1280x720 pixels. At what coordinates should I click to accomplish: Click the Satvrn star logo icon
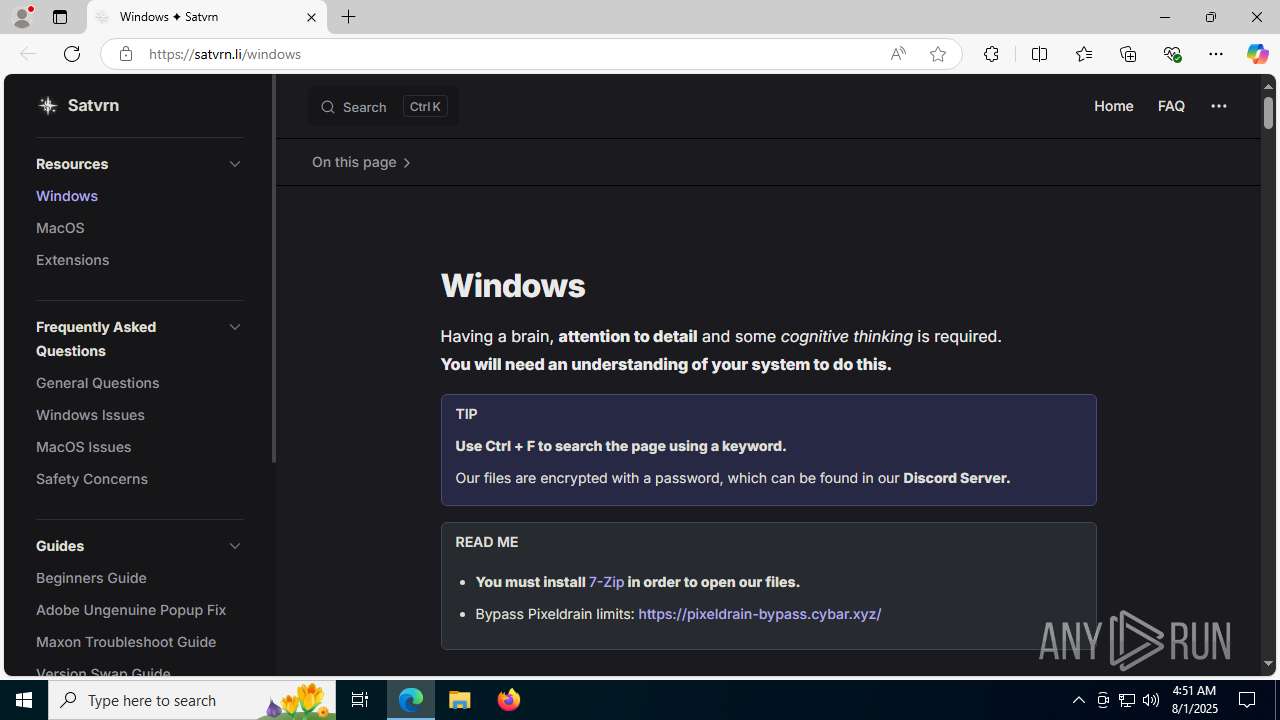pyautogui.click(x=47, y=105)
